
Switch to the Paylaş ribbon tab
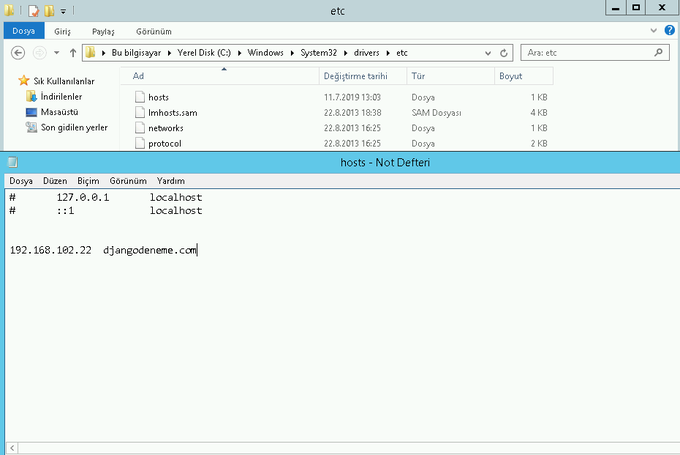coord(103,31)
